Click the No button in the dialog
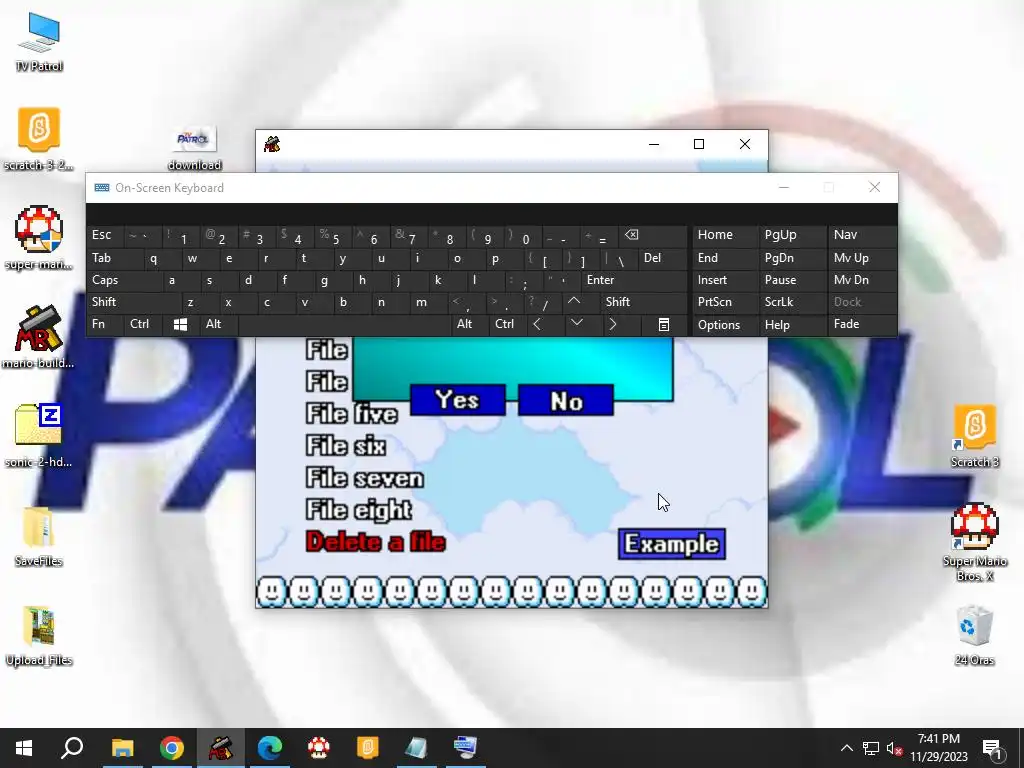This screenshot has height=768, width=1024. point(566,400)
